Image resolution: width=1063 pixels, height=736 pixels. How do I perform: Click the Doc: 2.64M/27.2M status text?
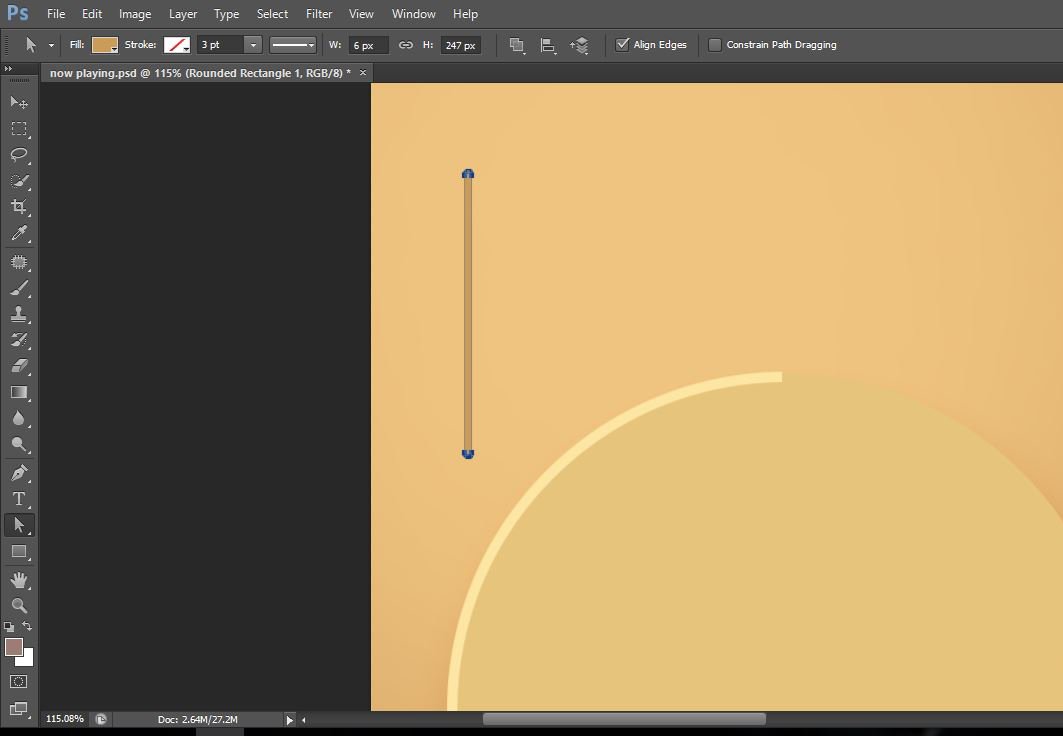click(x=197, y=720)
